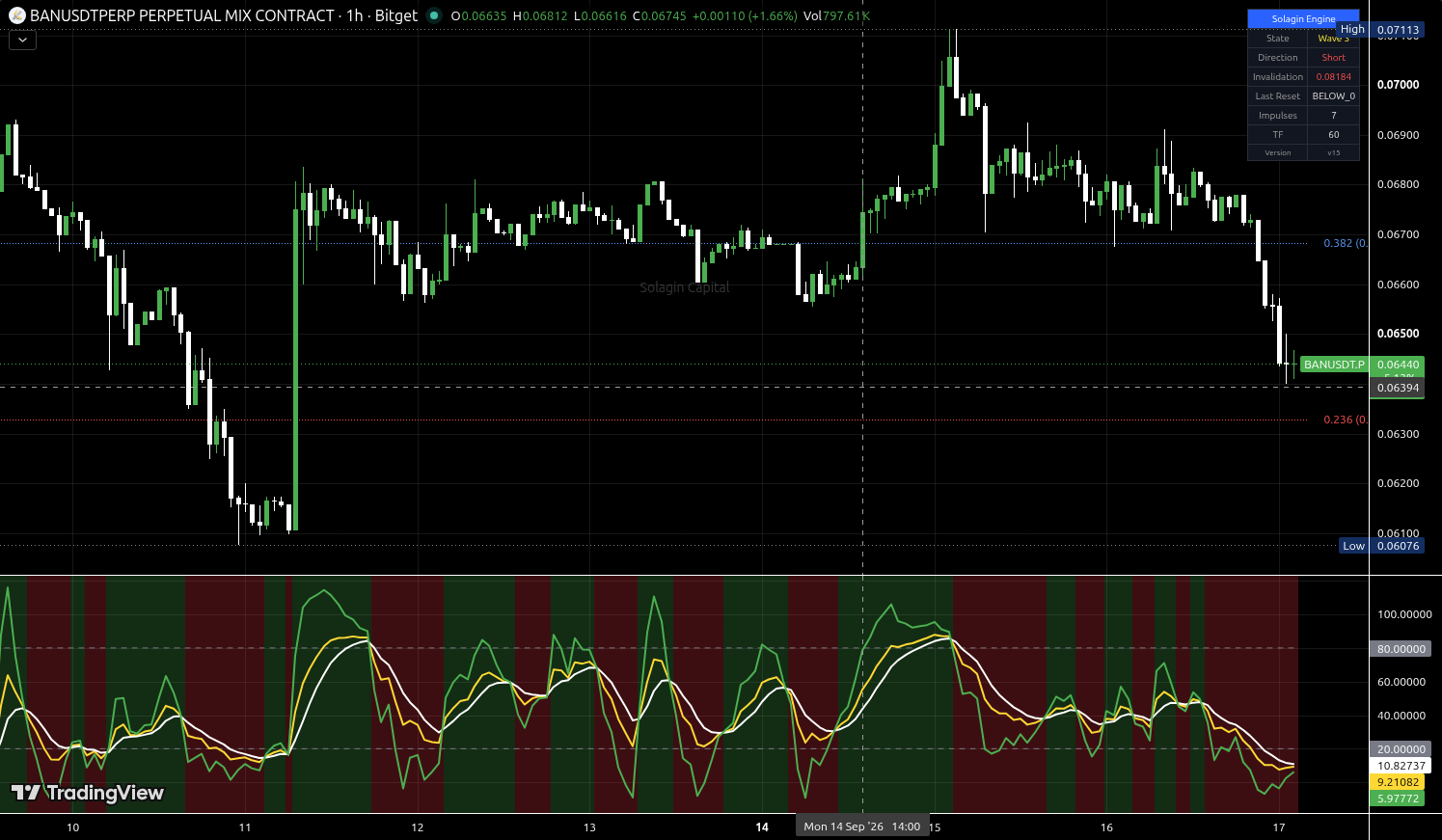Click the 0.06200 price axis label
The width and height of the screenshot is (1442, 840).
pos(1398,483)
